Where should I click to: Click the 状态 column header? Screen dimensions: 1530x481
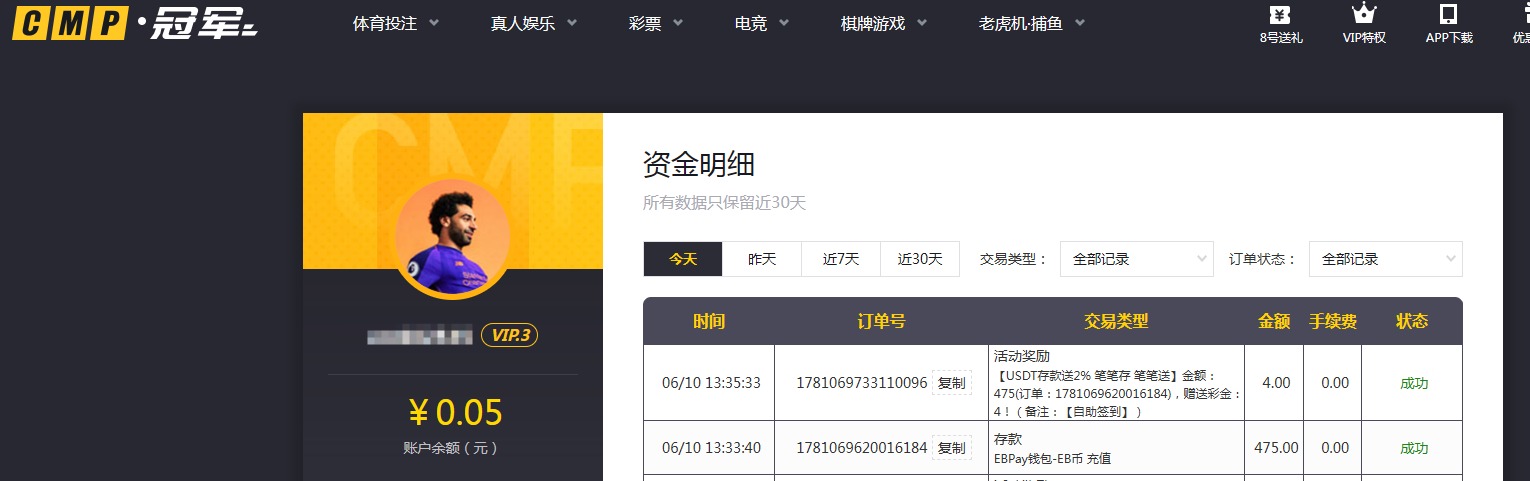[1412, 321]
